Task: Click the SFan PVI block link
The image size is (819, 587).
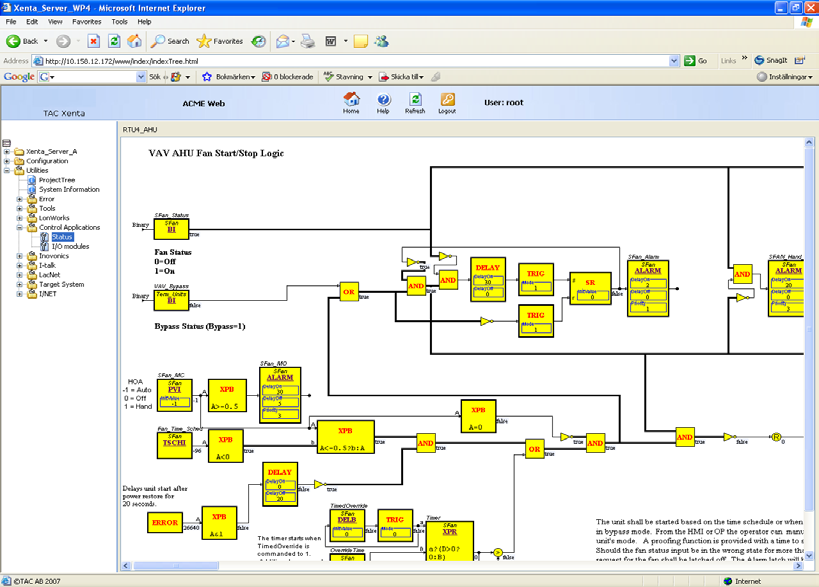Action: point(174,390)
